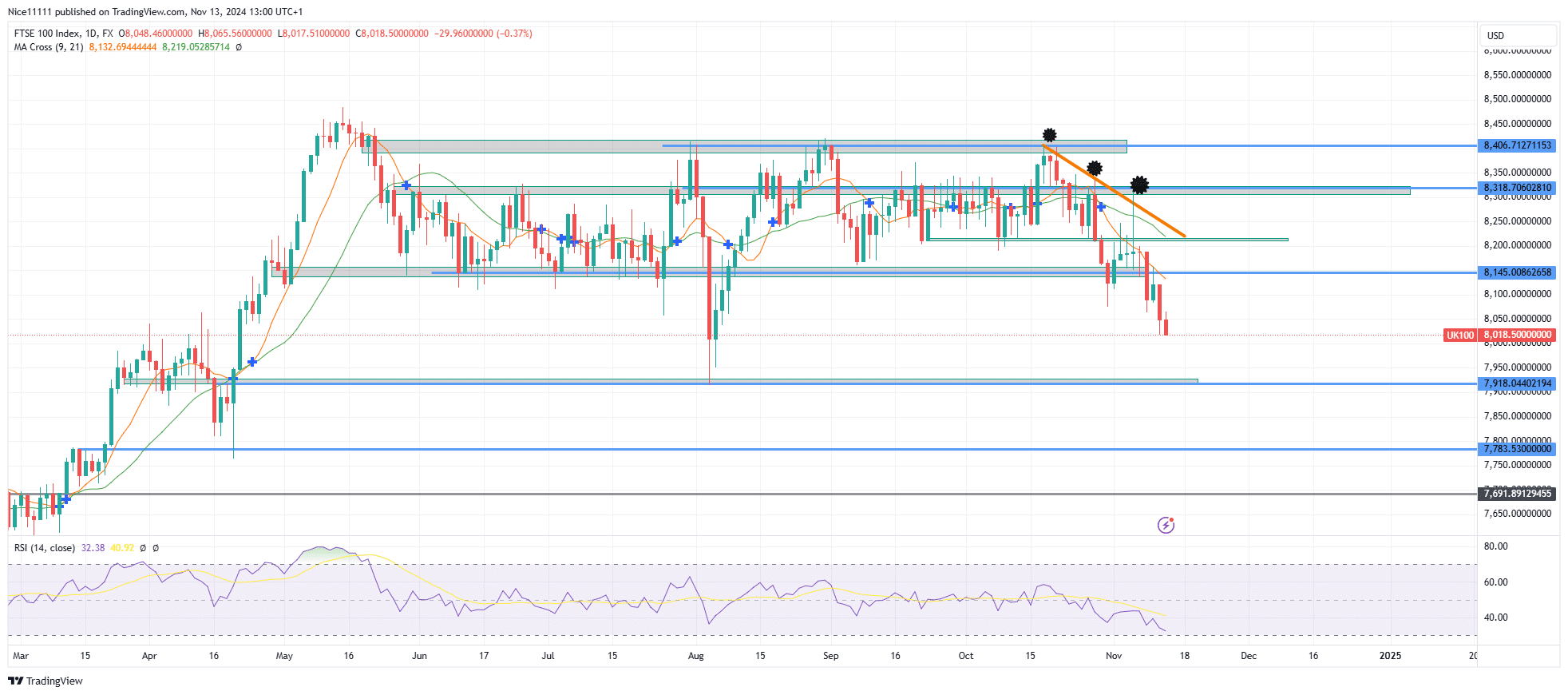Click the orange MA value 8,132.69444444

(122, 47)
